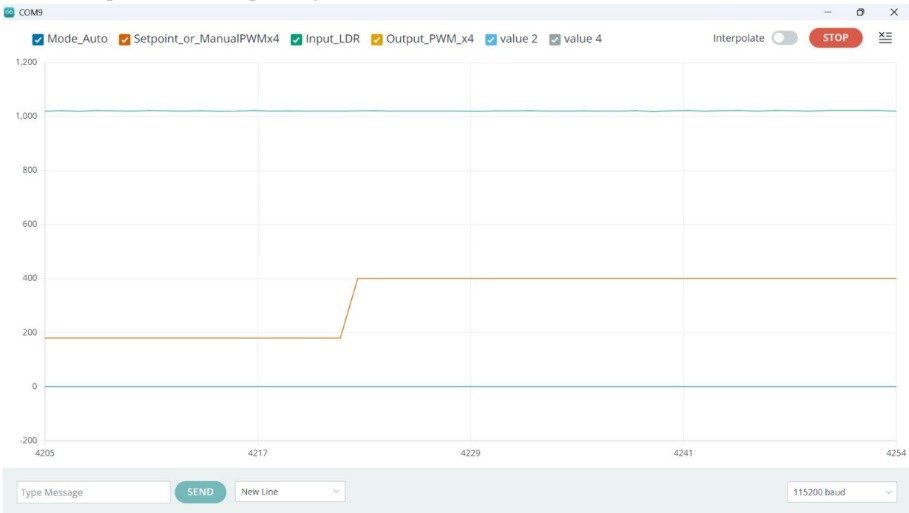Toggle the value 2 series checkbox
Viewport: 909px width, 513px height.
(491, 39)
